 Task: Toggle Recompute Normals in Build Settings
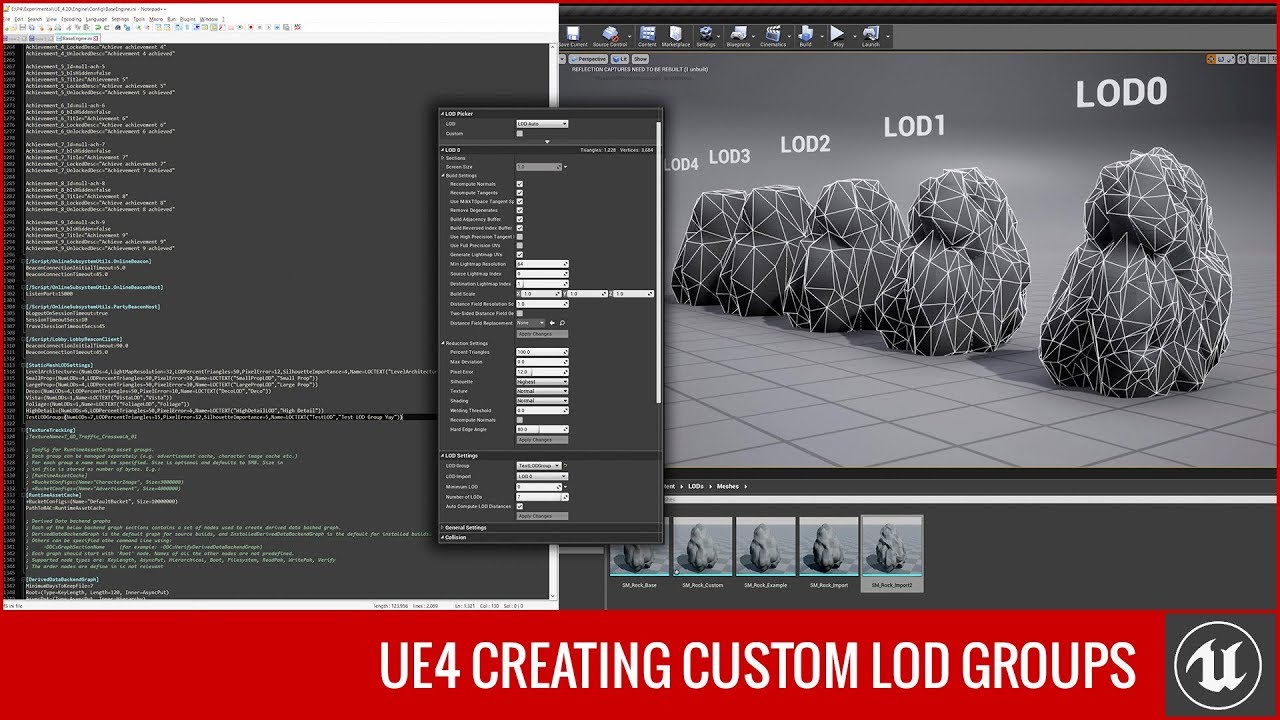coord(520,184)
